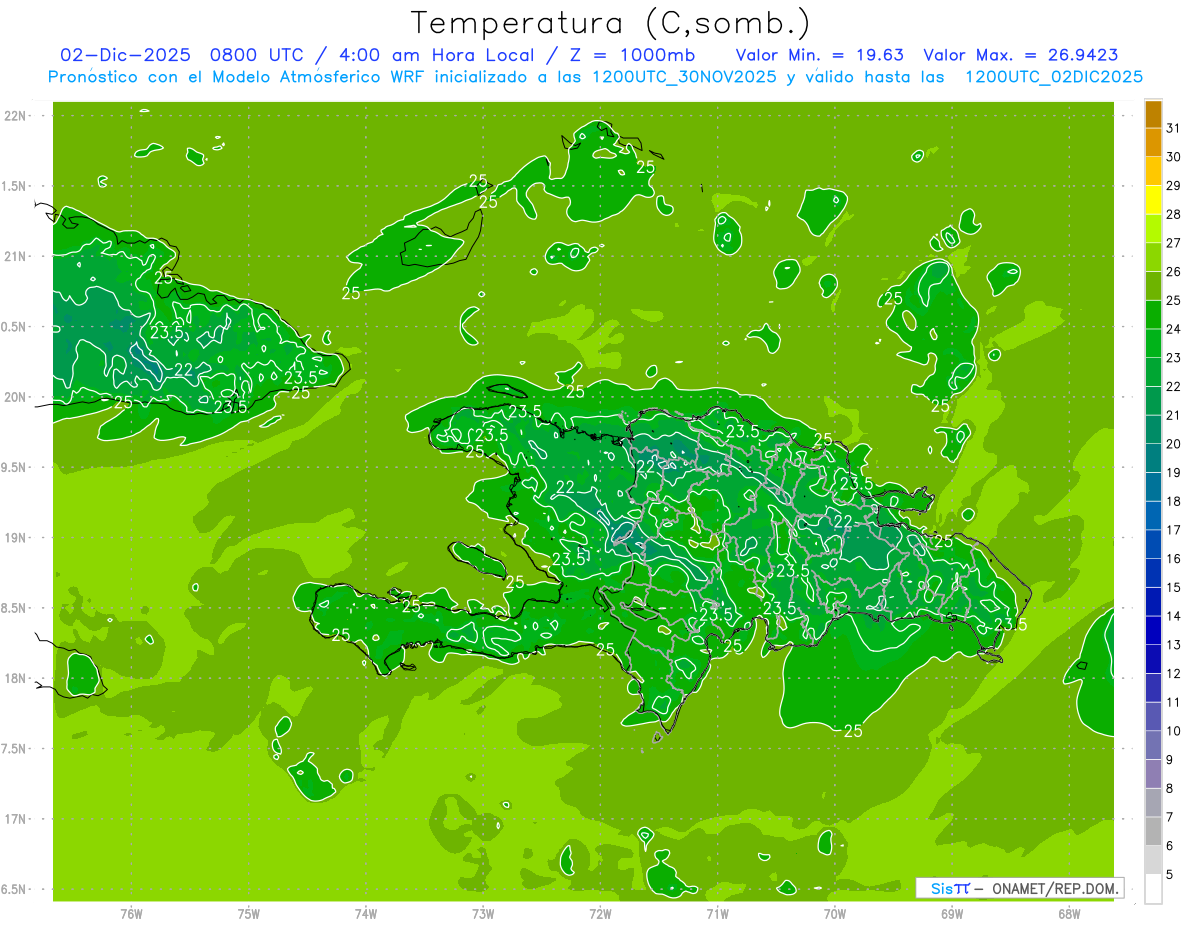This screenshot has width=1200, height=927.
Task: Click the title 'Temperatura (C,somb.)'
Action: tap(611, 23)
